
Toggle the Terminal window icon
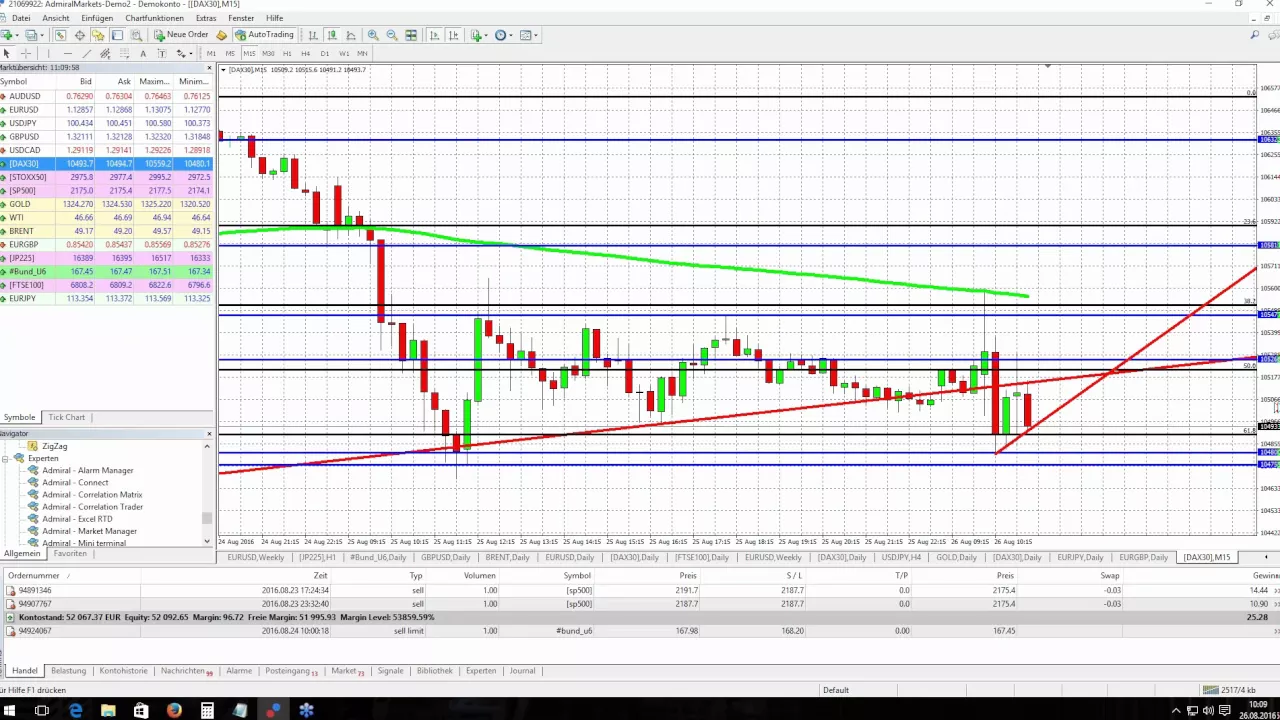click(x=118, y=35)
